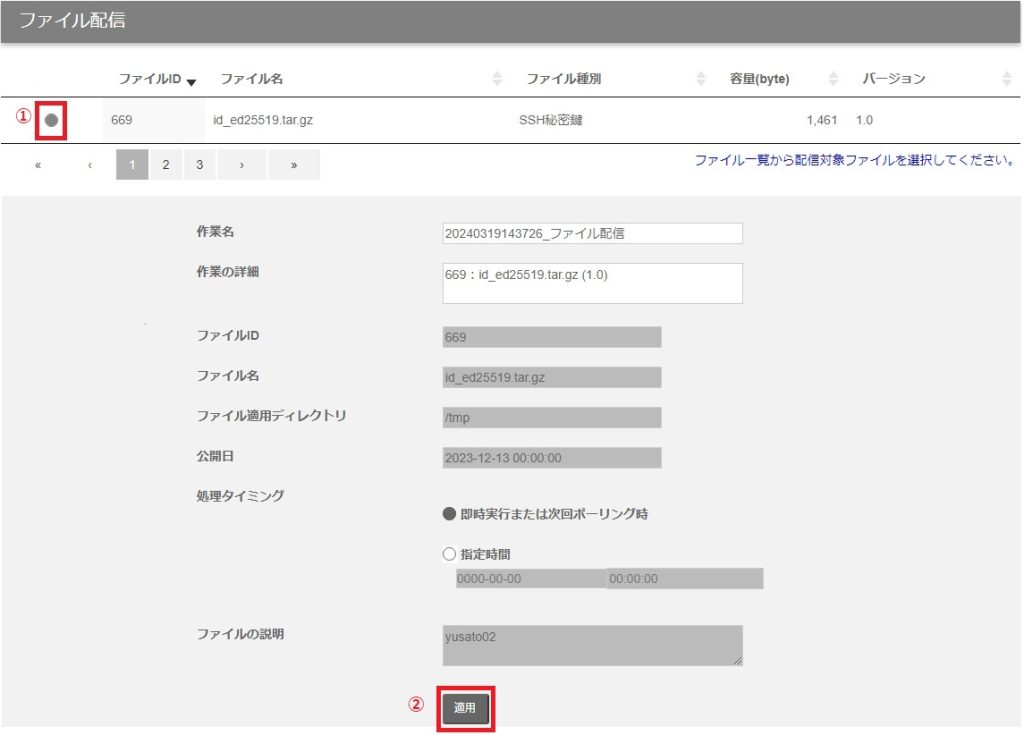Viewport: 1024px width, 735px height.
Task: Sort by ファイルID column arrow
Action: (191, 81)
